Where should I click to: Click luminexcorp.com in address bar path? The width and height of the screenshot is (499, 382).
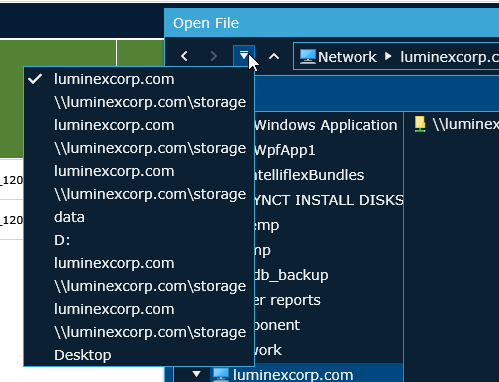click(449, 57)
